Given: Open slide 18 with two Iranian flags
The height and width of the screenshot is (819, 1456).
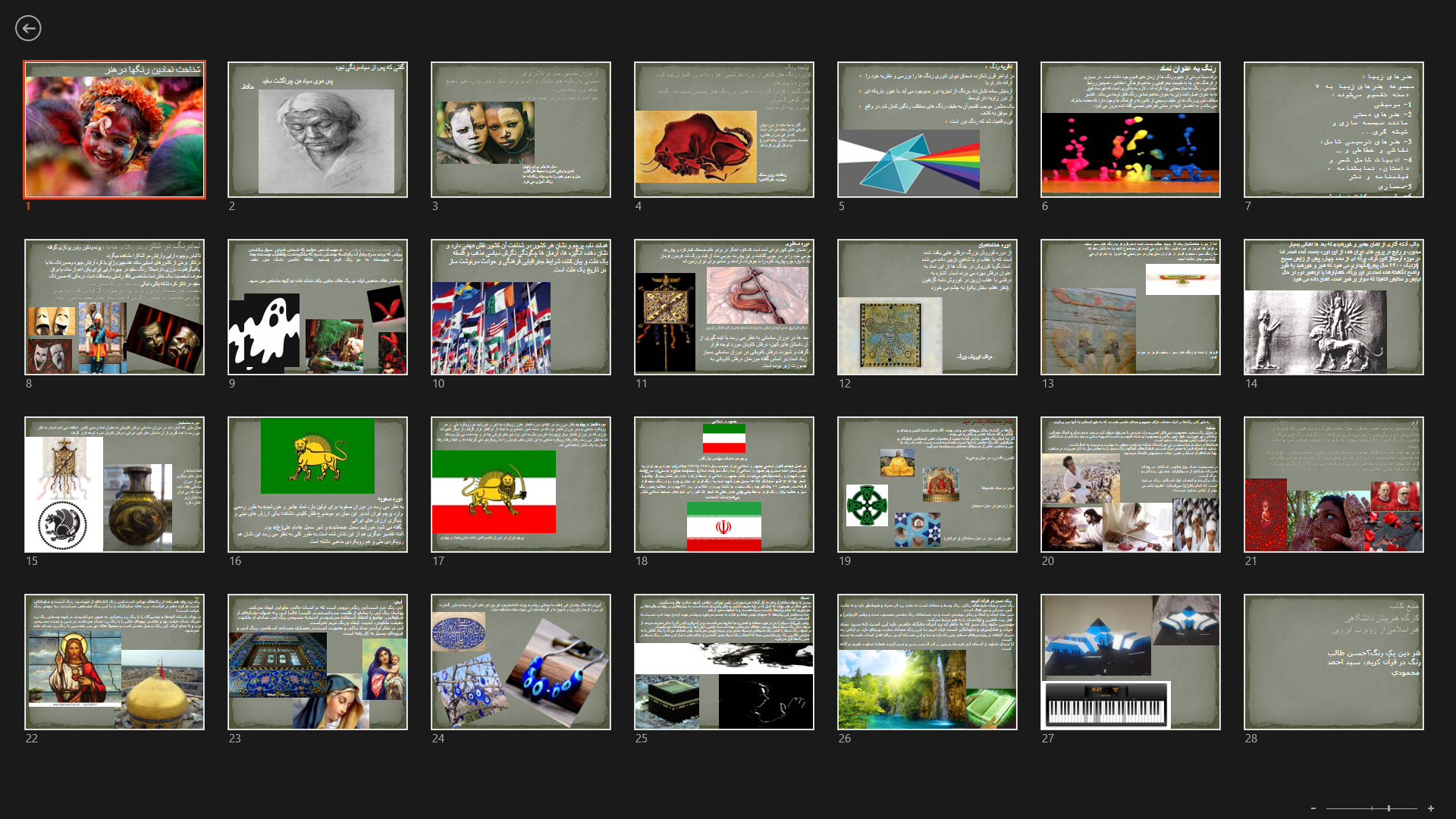Looking at the screenshot, I should tap(724, 485).
